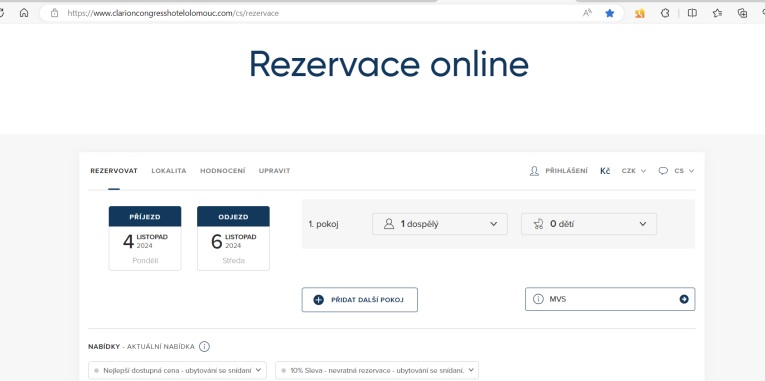Image resolution: width=765 pixels, height=381 pixels.
Task: Open CZK currency dropdown
Action: [634, 171]
